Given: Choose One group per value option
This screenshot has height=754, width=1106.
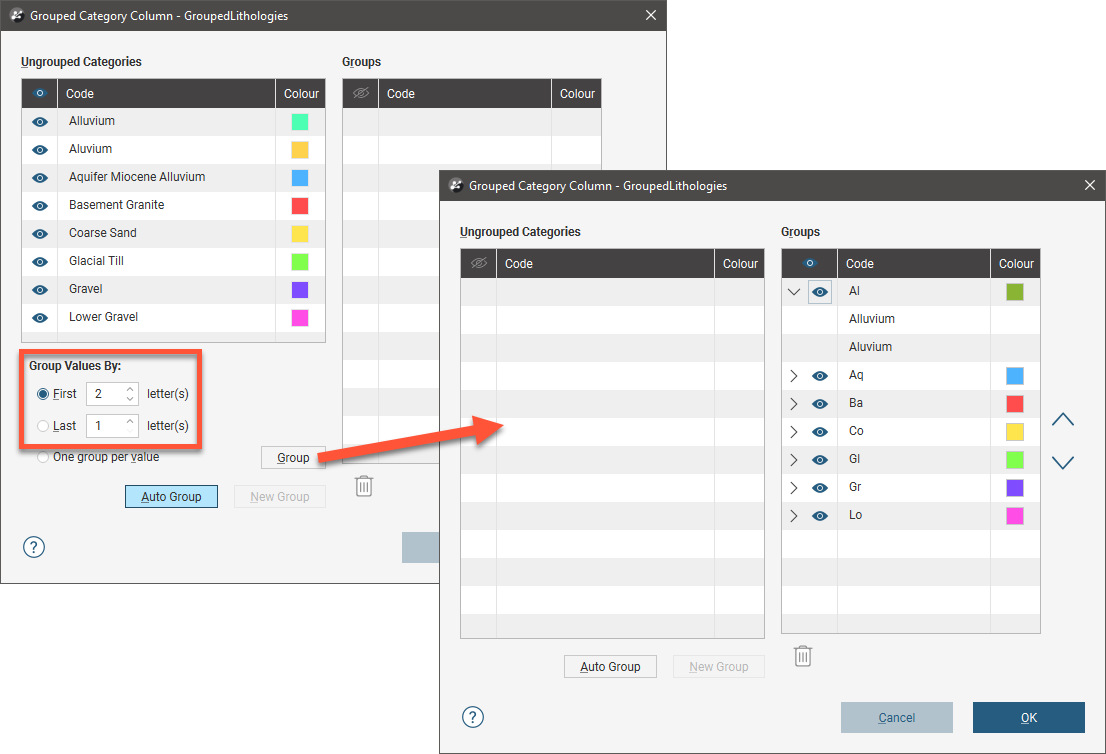Looking at the screenshot, I should click(43, 457).
